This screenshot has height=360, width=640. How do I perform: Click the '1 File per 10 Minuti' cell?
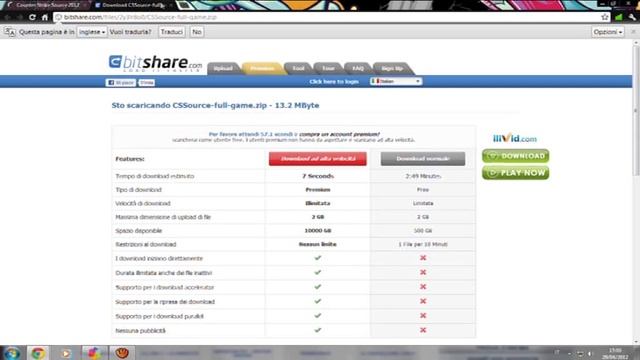click(x=423, y=244)
